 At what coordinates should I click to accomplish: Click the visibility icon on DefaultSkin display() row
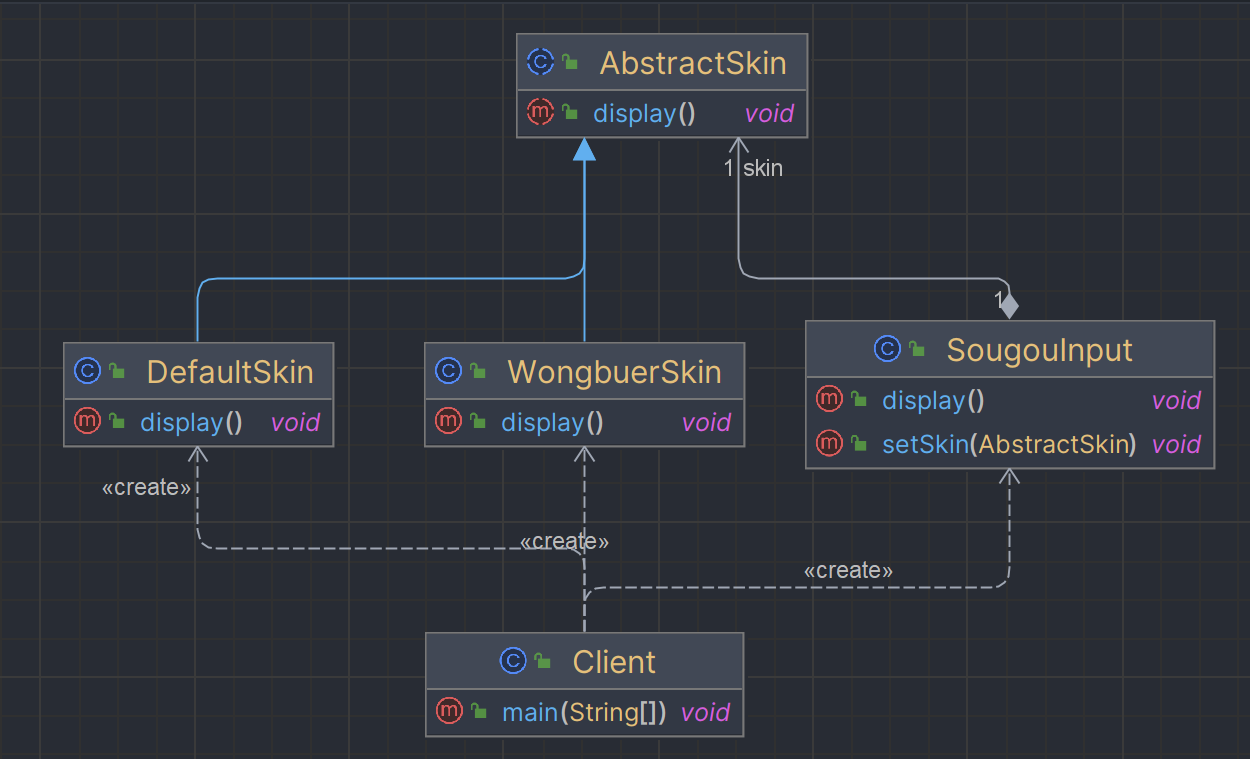(x=117, y=422)
